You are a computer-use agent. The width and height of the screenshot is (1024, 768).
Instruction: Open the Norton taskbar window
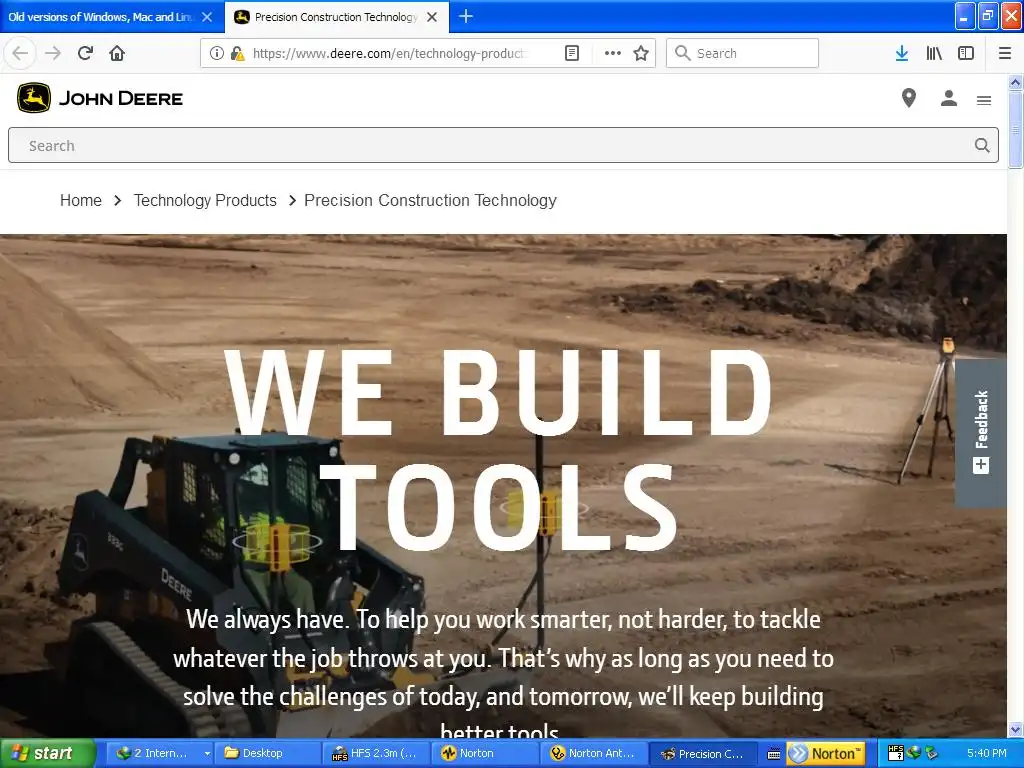pos(483,753)
